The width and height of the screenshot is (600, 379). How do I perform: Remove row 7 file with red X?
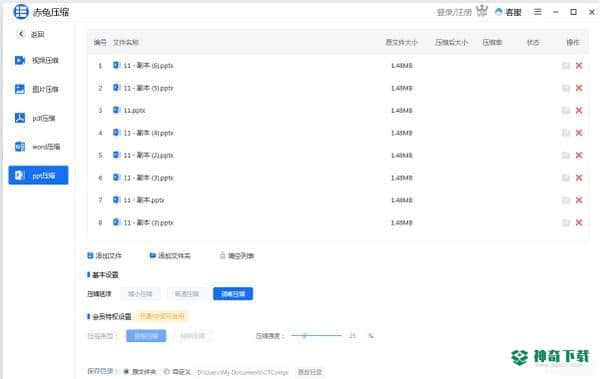pyautogui.click(x=579, y=200)
